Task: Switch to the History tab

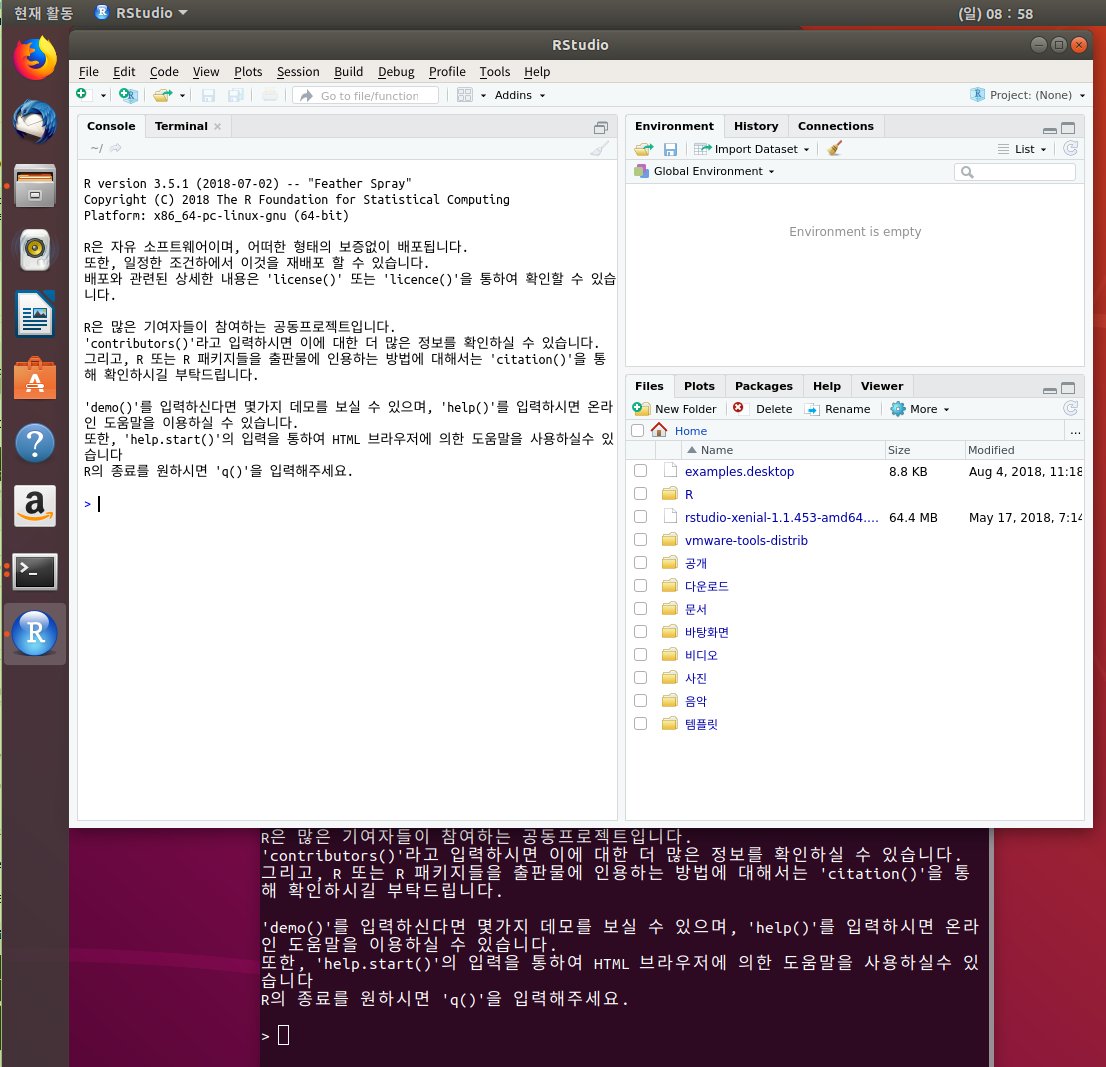Action: coord(755,126)
